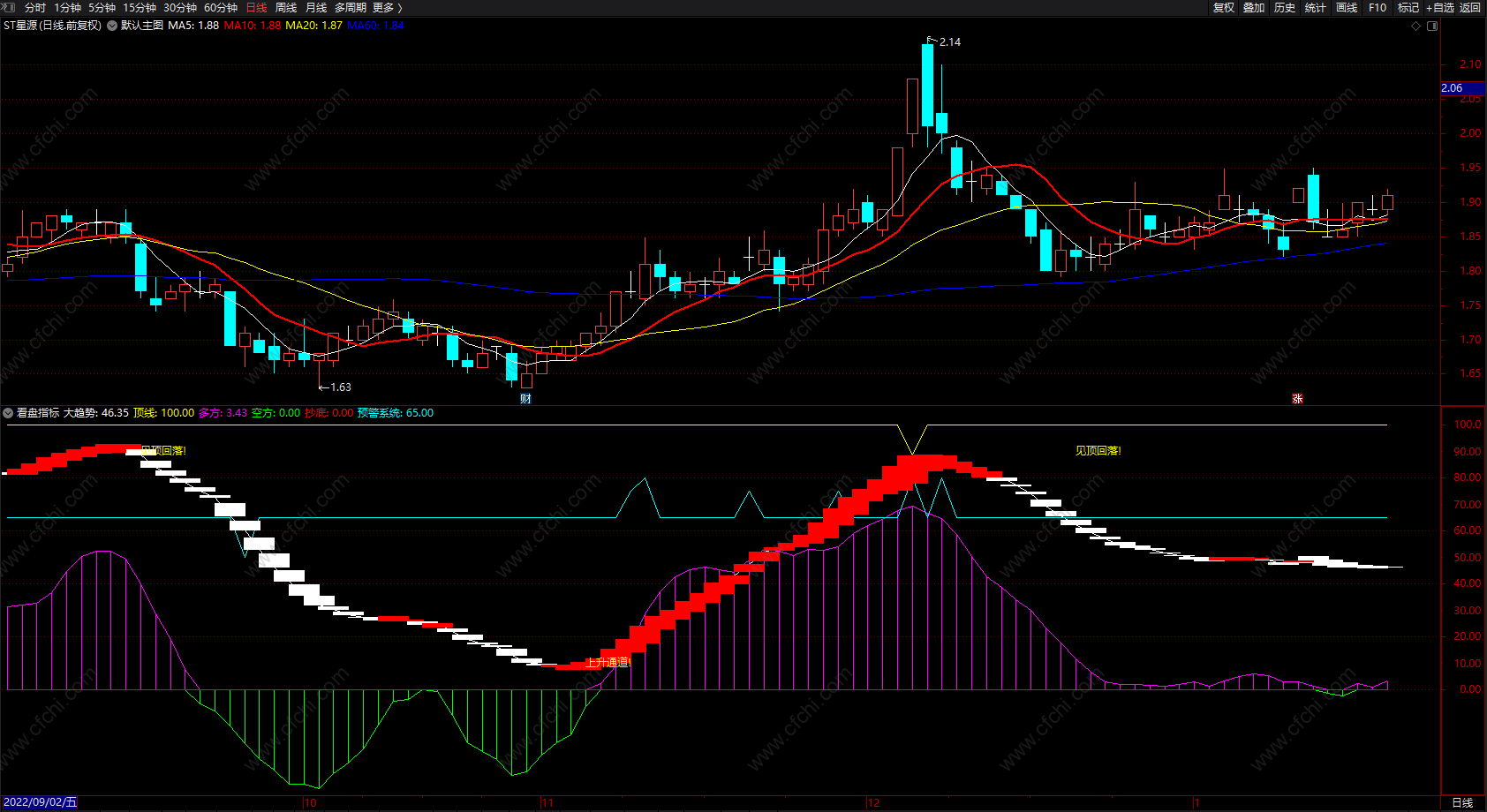Expand the 看盘指标 sub-indicator dropdown
This screenshot has width=1487, height=812.
tap(8, 413)
